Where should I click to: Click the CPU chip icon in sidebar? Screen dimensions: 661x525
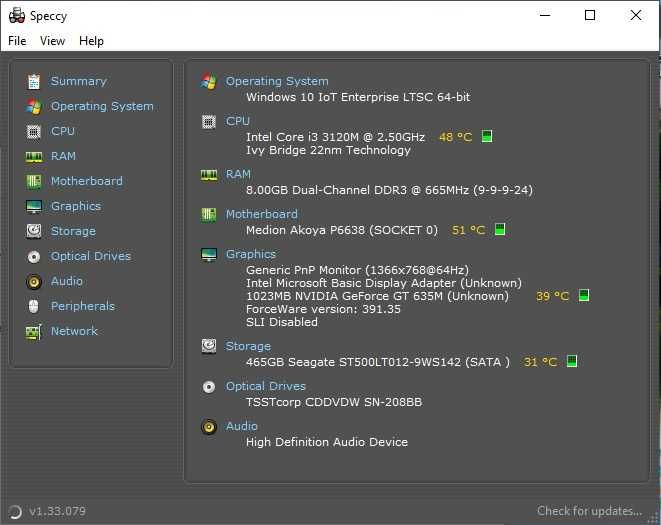coord(34,132)
